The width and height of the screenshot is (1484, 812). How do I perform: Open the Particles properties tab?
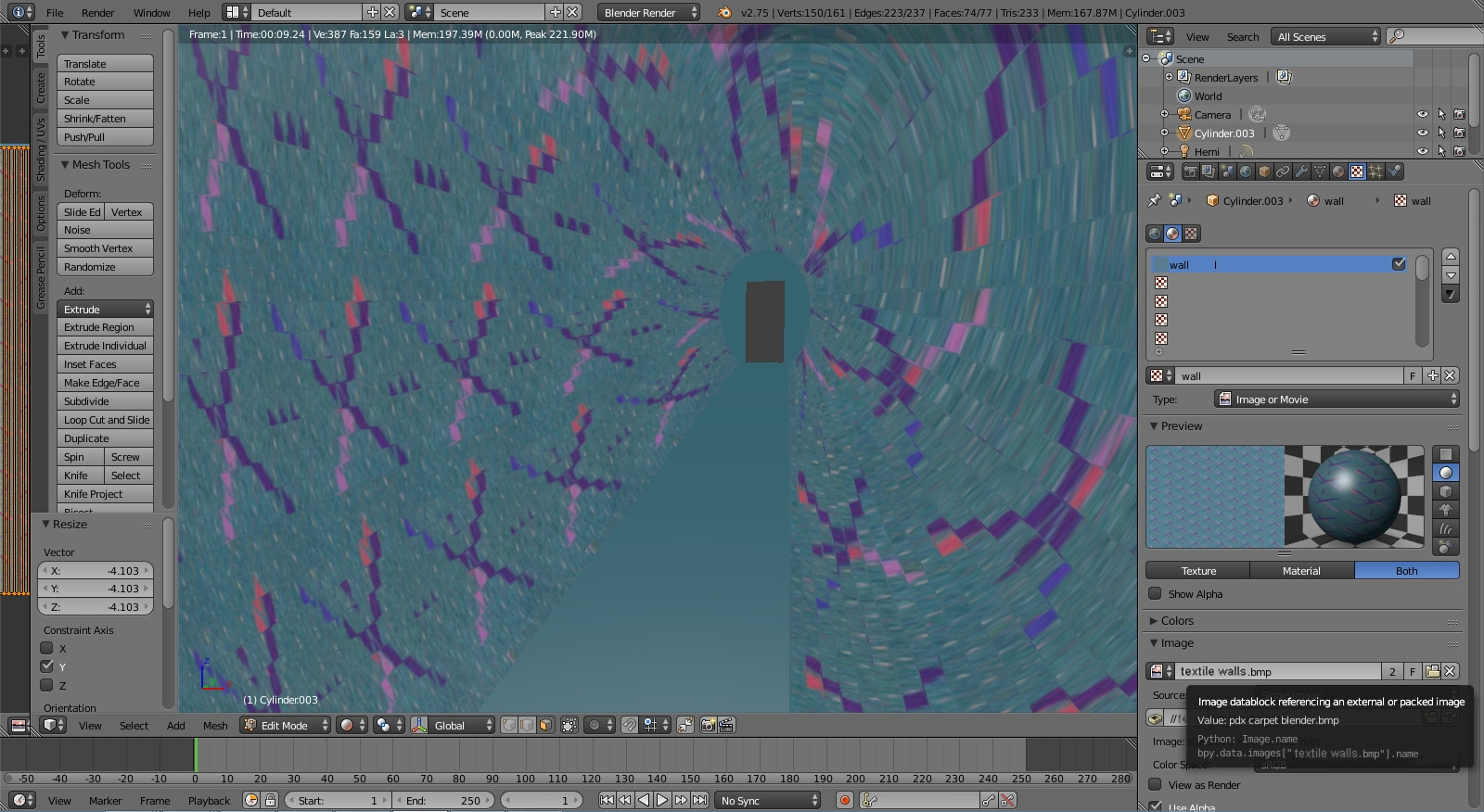pyautogui.click(x=1375, y=171)
